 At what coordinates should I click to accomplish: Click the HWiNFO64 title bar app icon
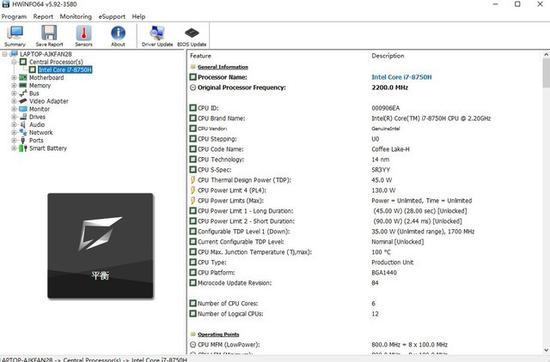[x=5, y=4]
